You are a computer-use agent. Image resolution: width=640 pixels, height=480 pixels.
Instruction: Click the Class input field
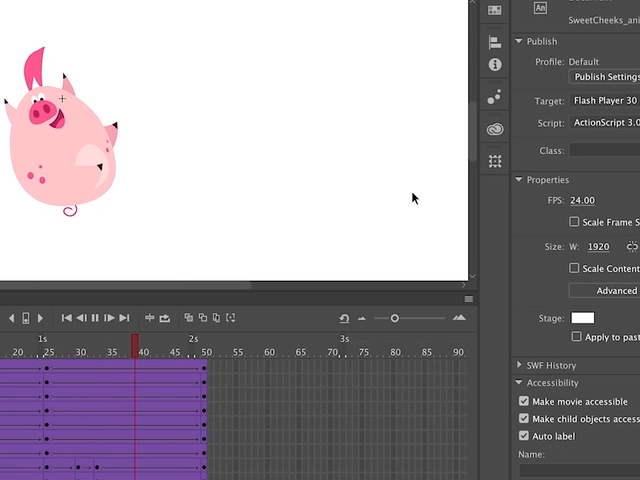click(605, 150)
